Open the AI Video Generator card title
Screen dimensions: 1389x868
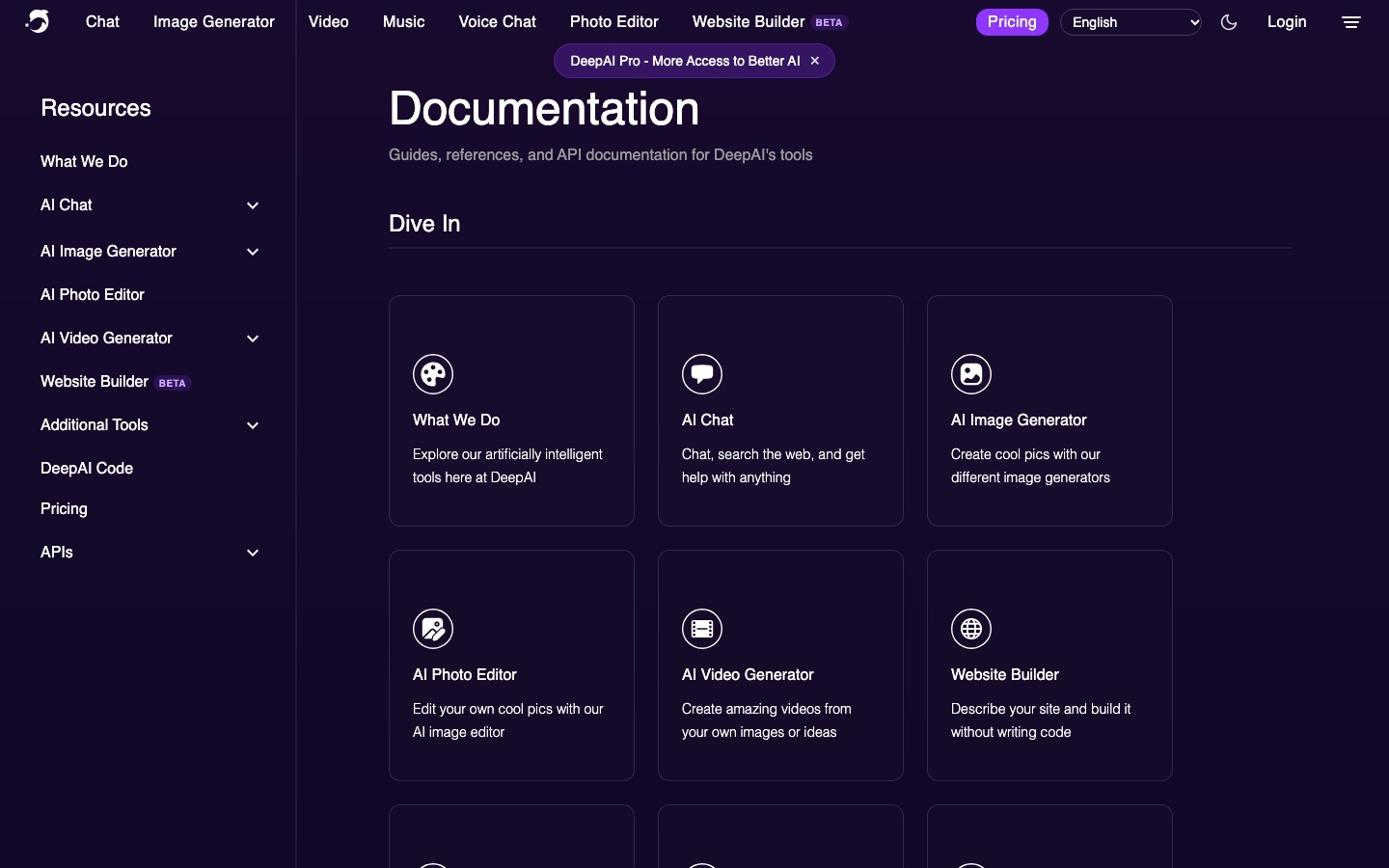pos(748,674)
